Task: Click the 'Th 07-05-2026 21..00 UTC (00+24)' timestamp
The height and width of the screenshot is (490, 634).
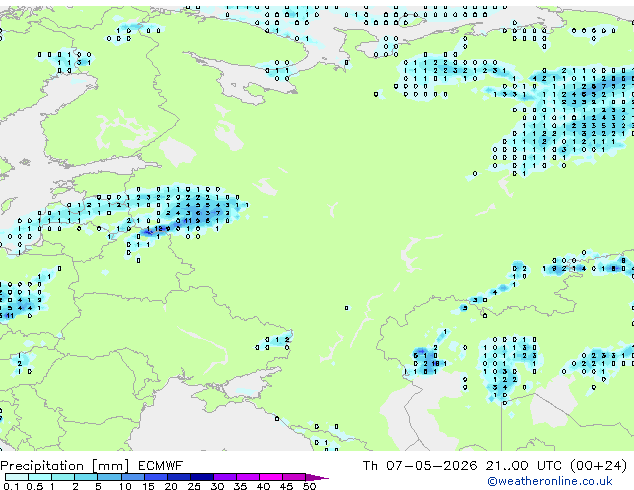Action: [495, 466]
